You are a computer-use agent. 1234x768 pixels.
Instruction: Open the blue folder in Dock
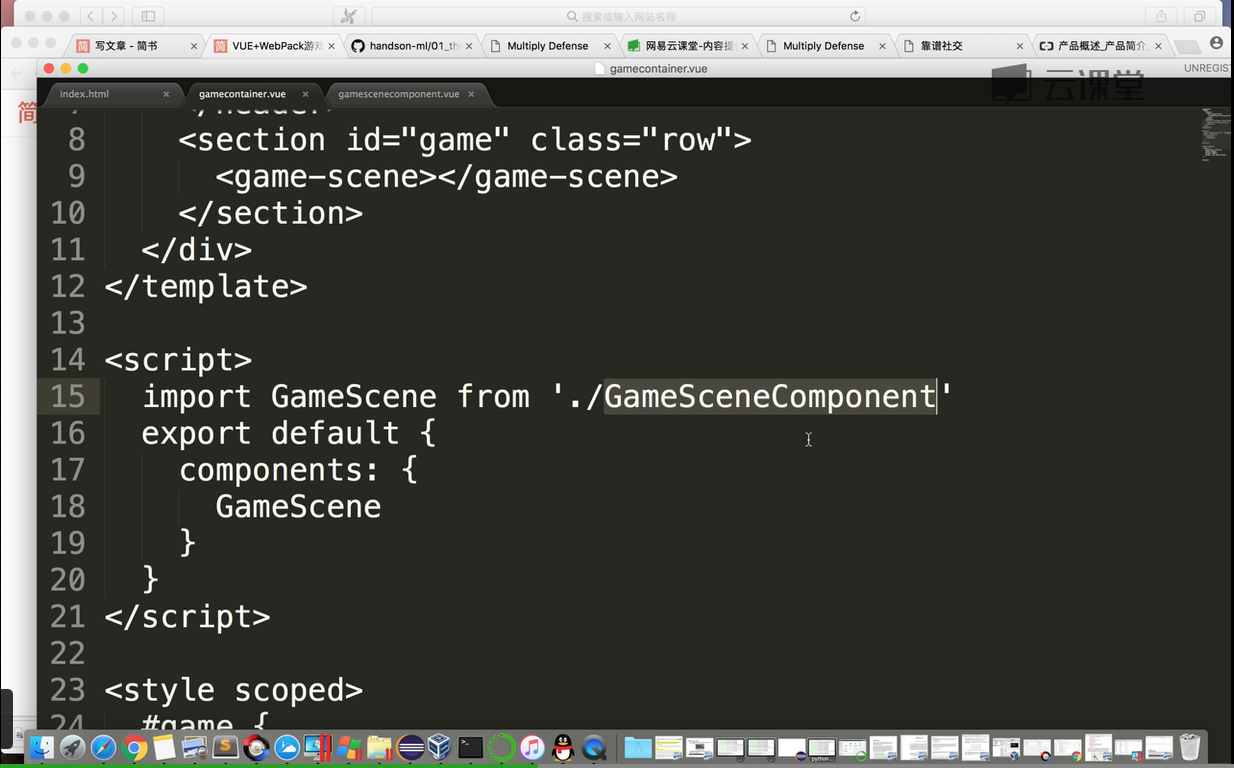(x=637, y=747)
